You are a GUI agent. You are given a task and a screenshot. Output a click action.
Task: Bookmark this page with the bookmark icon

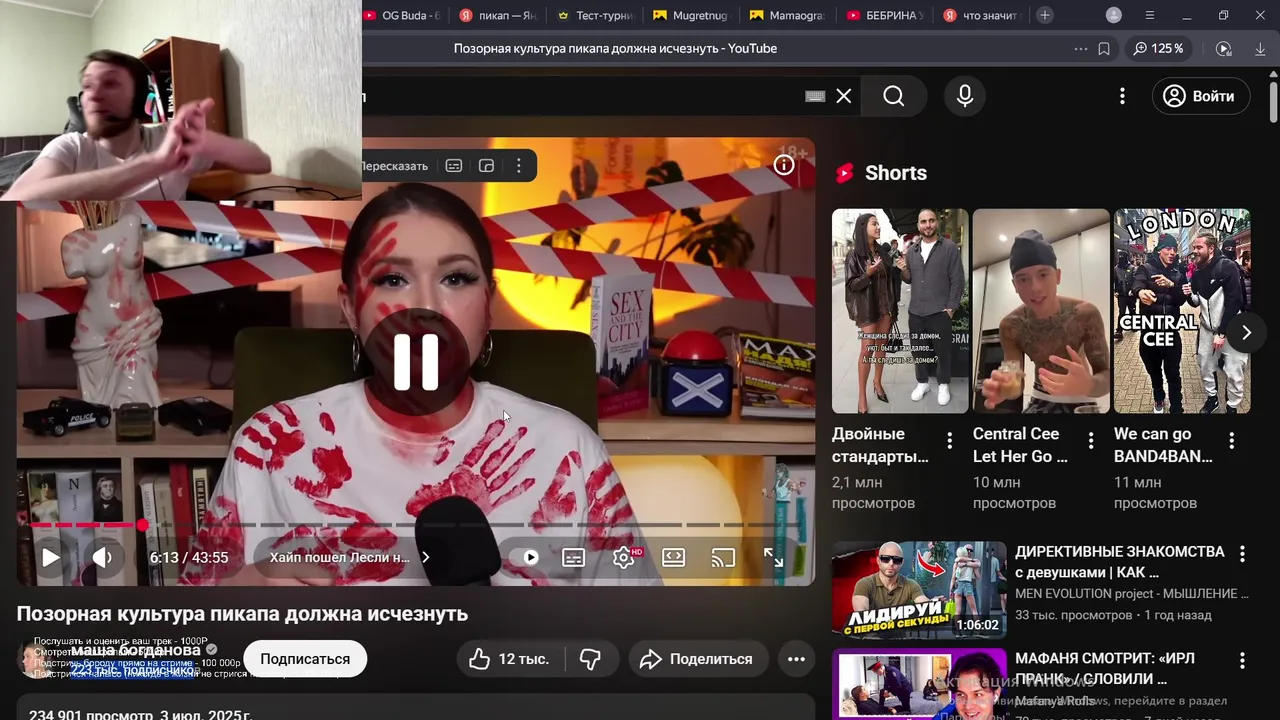pos(1104,48)
